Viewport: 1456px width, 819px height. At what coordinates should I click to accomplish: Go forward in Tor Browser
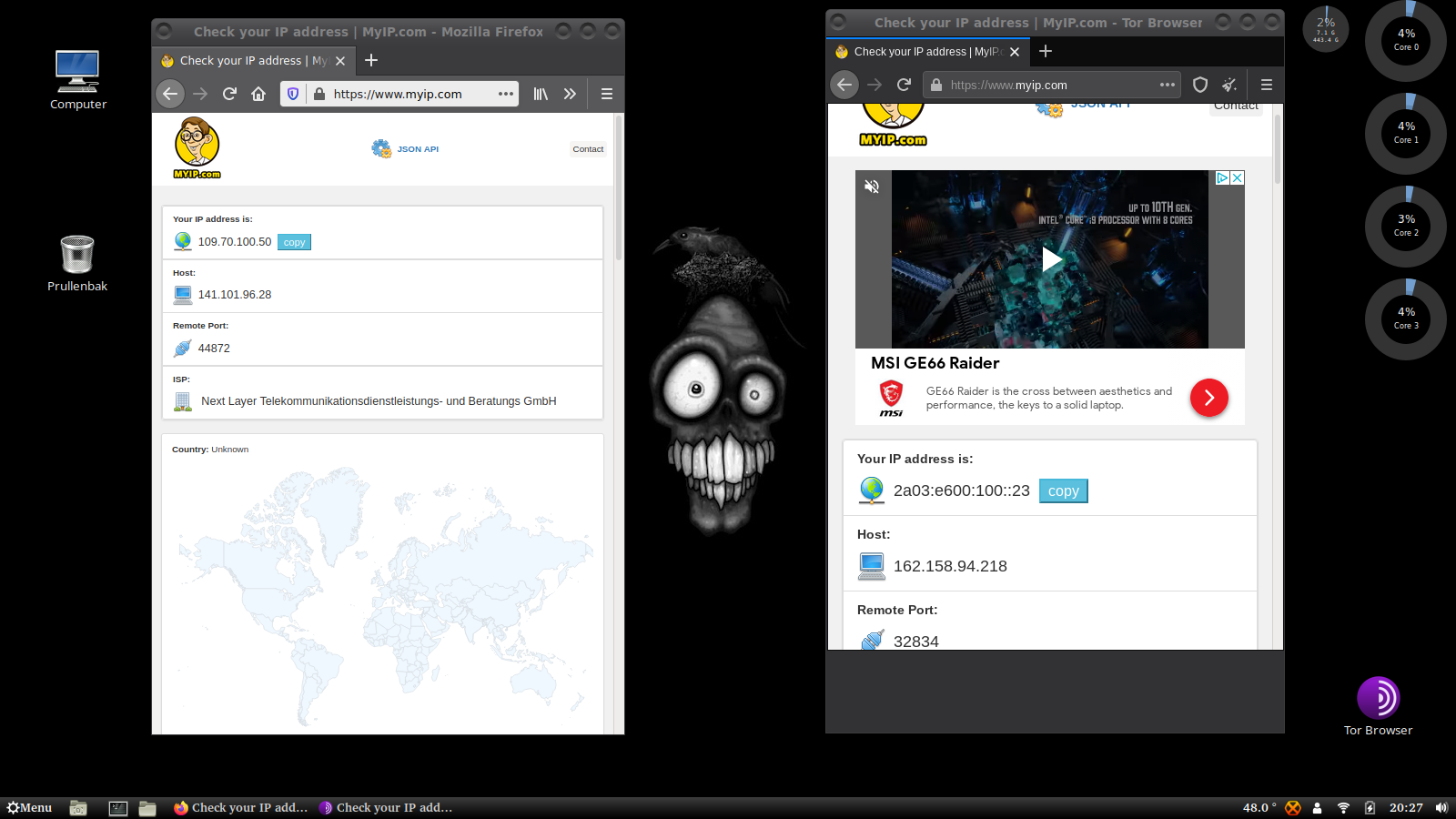pos(875,85)
